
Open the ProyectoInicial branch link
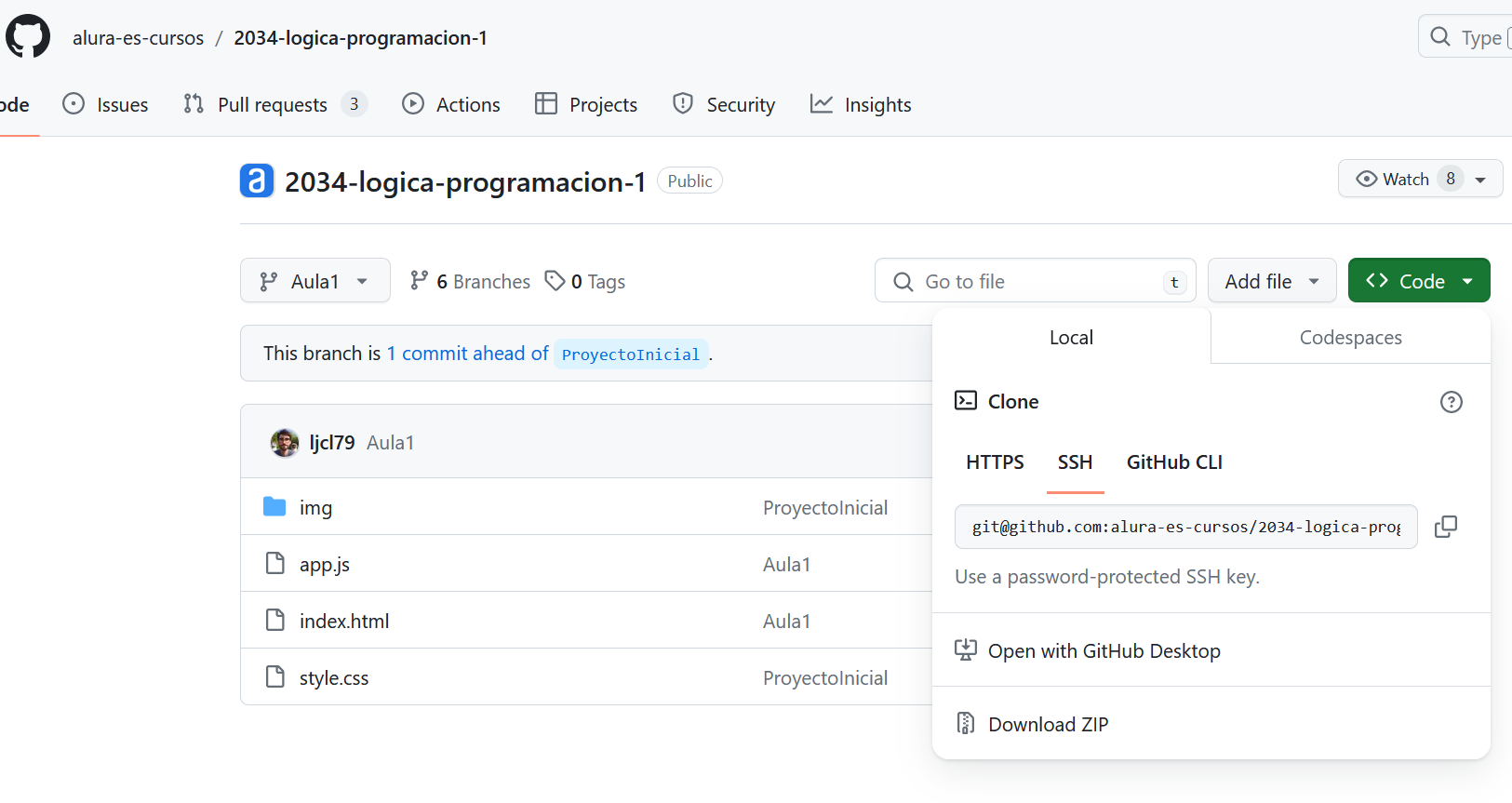click(631, 354)
